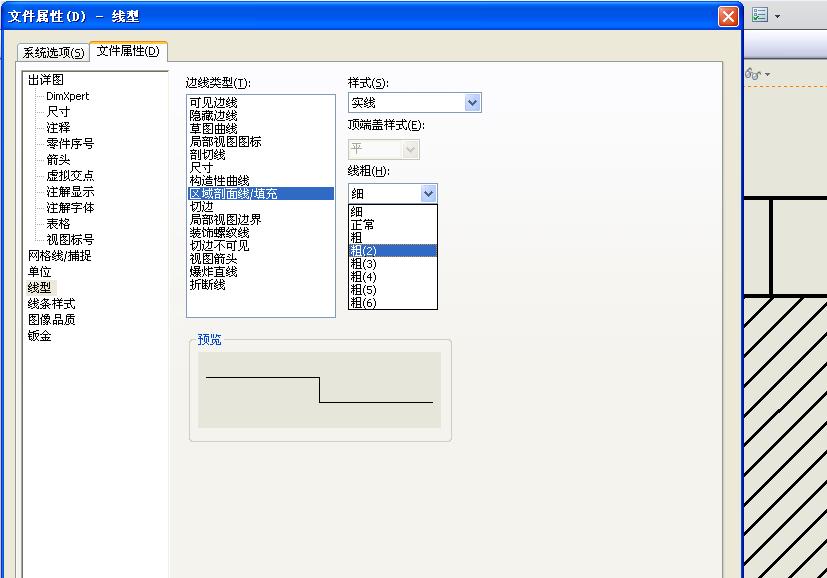Open the 样式 dropdown showing 实线
This screenshot has width=827, height=578.
pos(415,102)
